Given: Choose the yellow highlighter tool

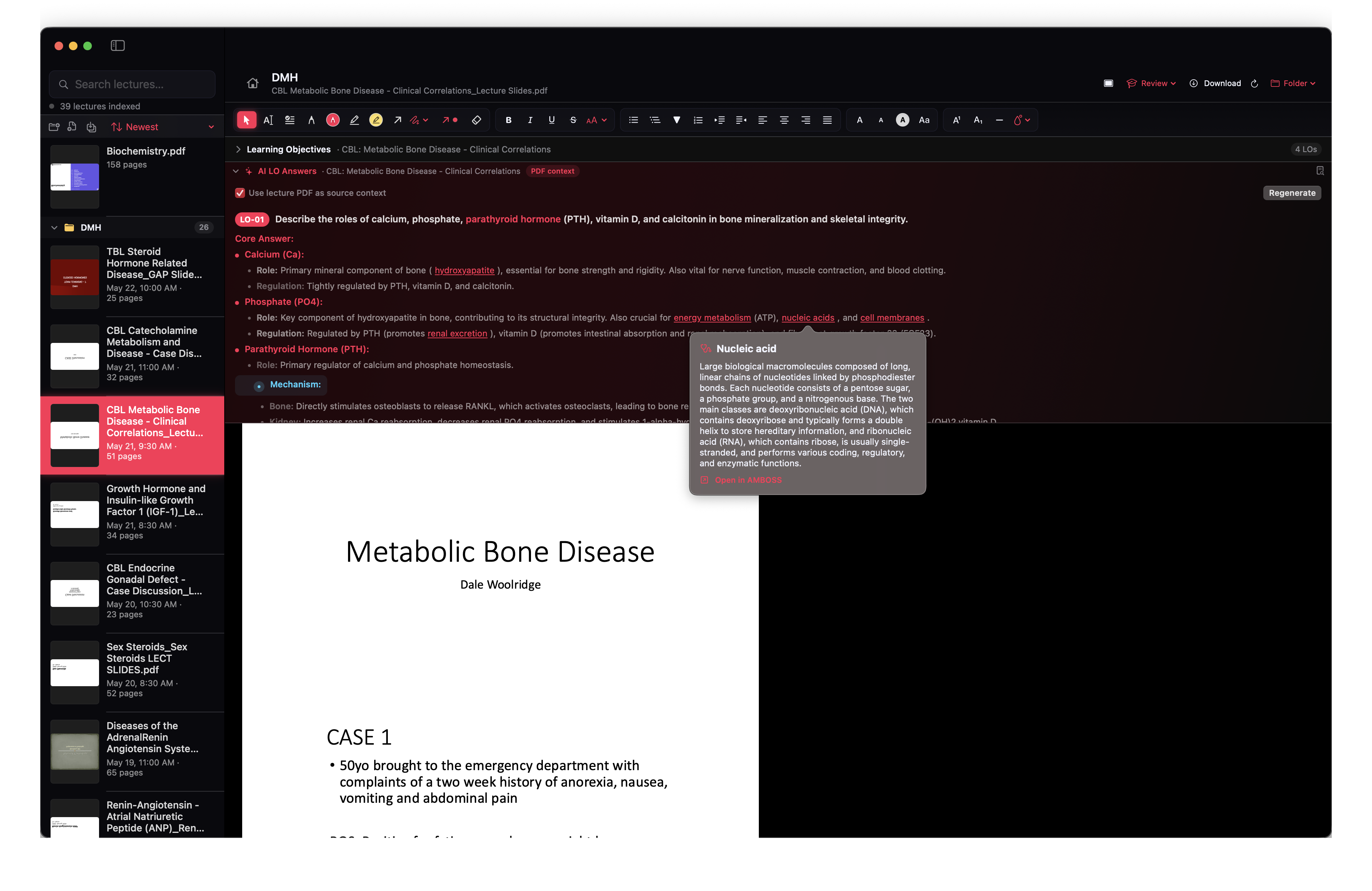Looking at the screenshot, I should tap(376, 120).
